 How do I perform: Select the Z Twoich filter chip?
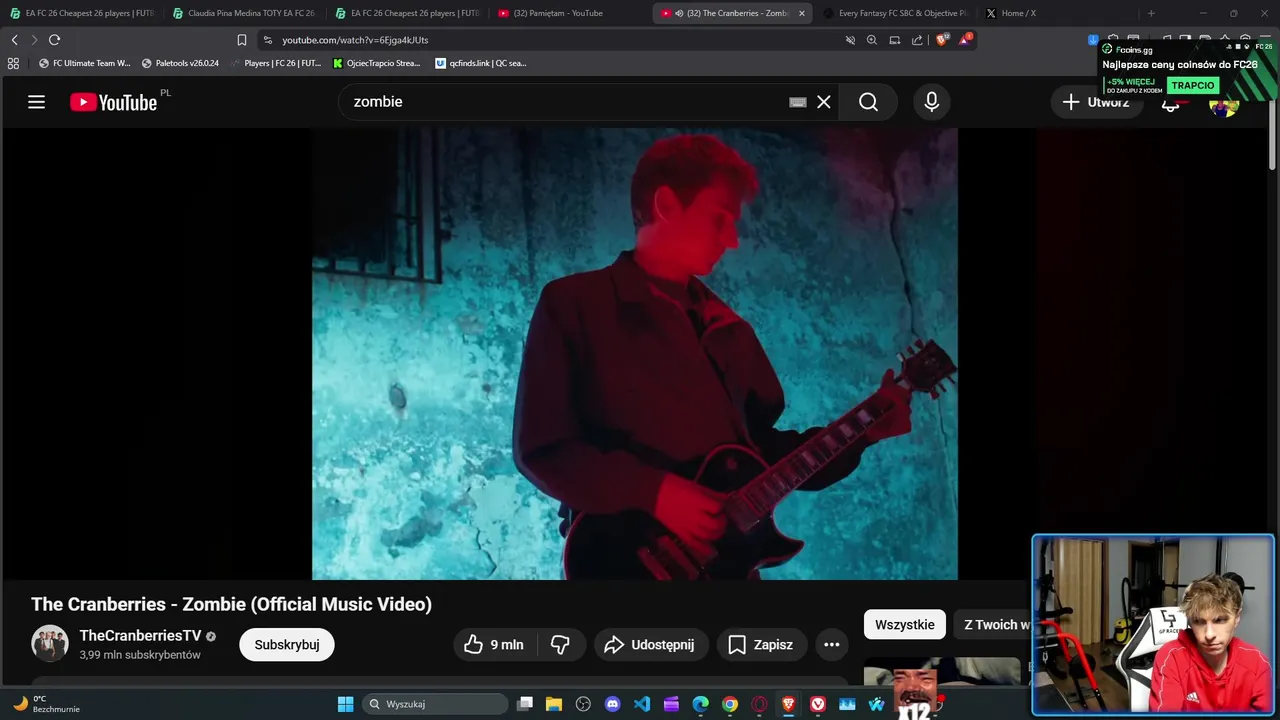coord(994,625)
